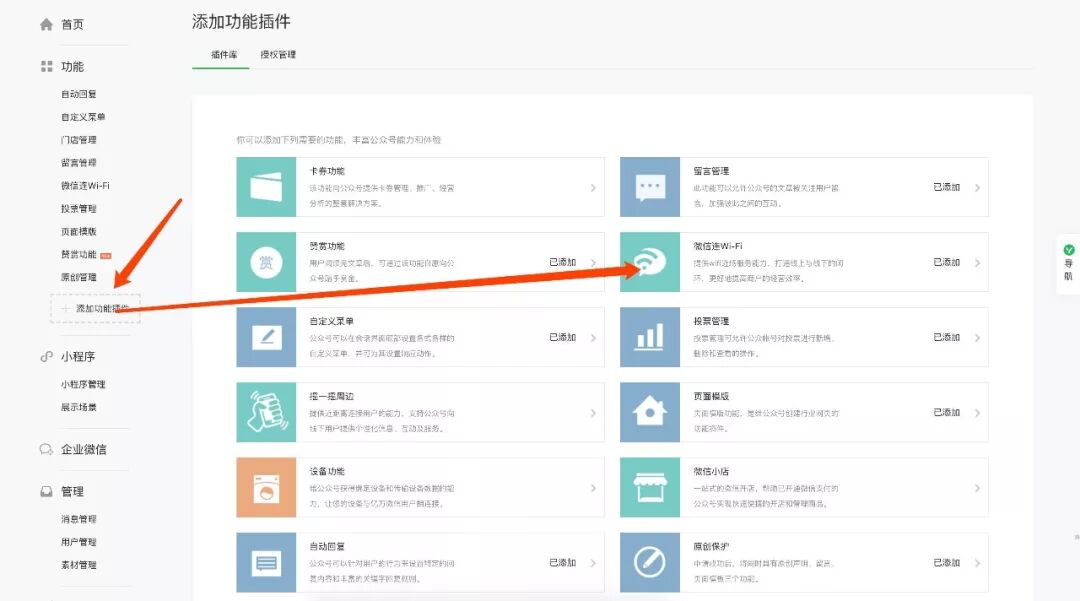1080x601 pixels.
Task: Click the 微信小店 shop icon
Action: pyautogui.click(x=650, y=487)
